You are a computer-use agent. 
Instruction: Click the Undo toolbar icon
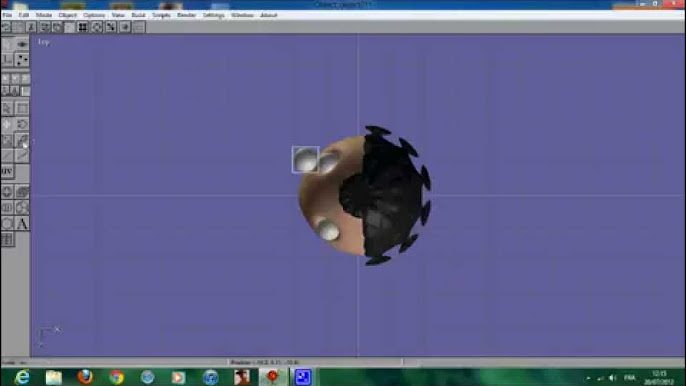click(6, 27)
